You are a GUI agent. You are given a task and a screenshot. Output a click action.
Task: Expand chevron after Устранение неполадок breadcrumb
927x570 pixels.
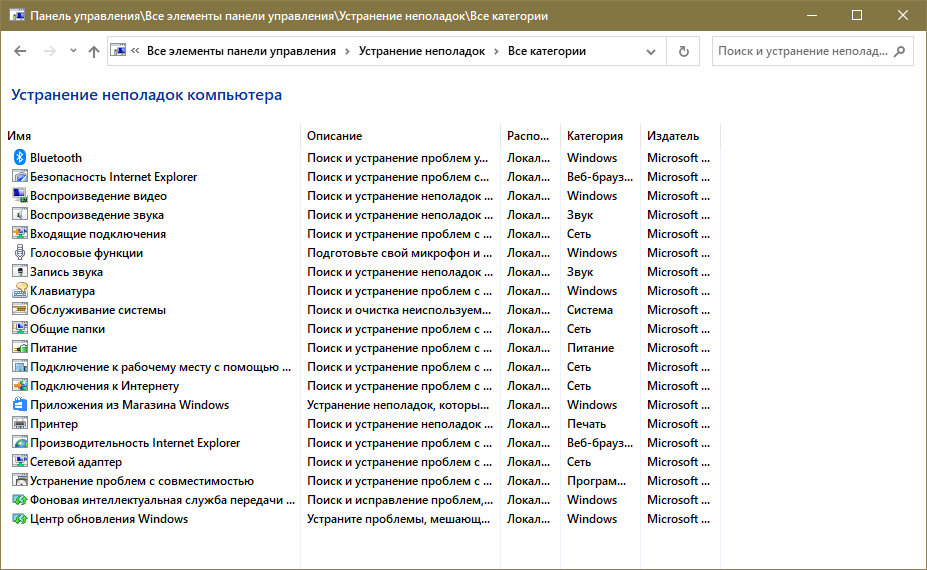[496, 51]
